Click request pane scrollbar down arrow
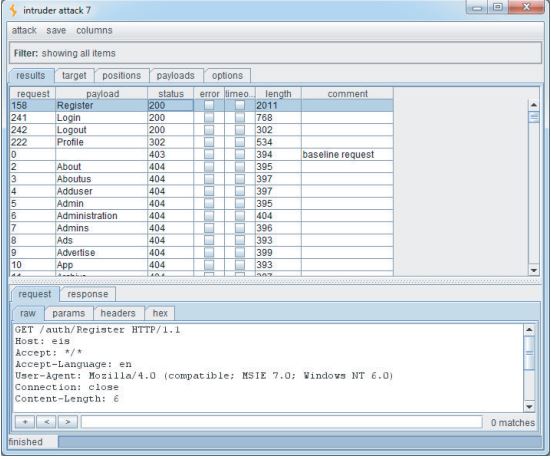Screen dimensions: 551x459 point(529,407)
